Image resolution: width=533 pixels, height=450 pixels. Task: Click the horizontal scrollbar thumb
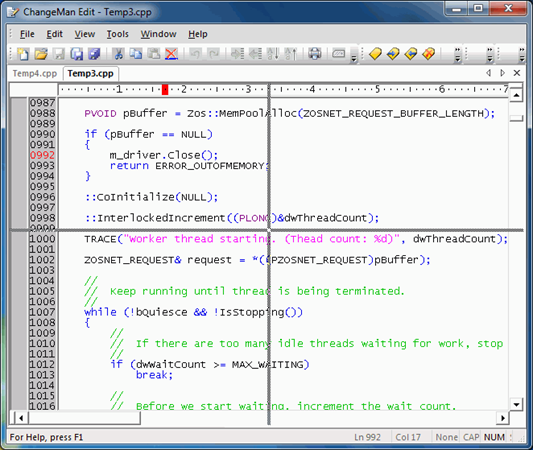84,418
